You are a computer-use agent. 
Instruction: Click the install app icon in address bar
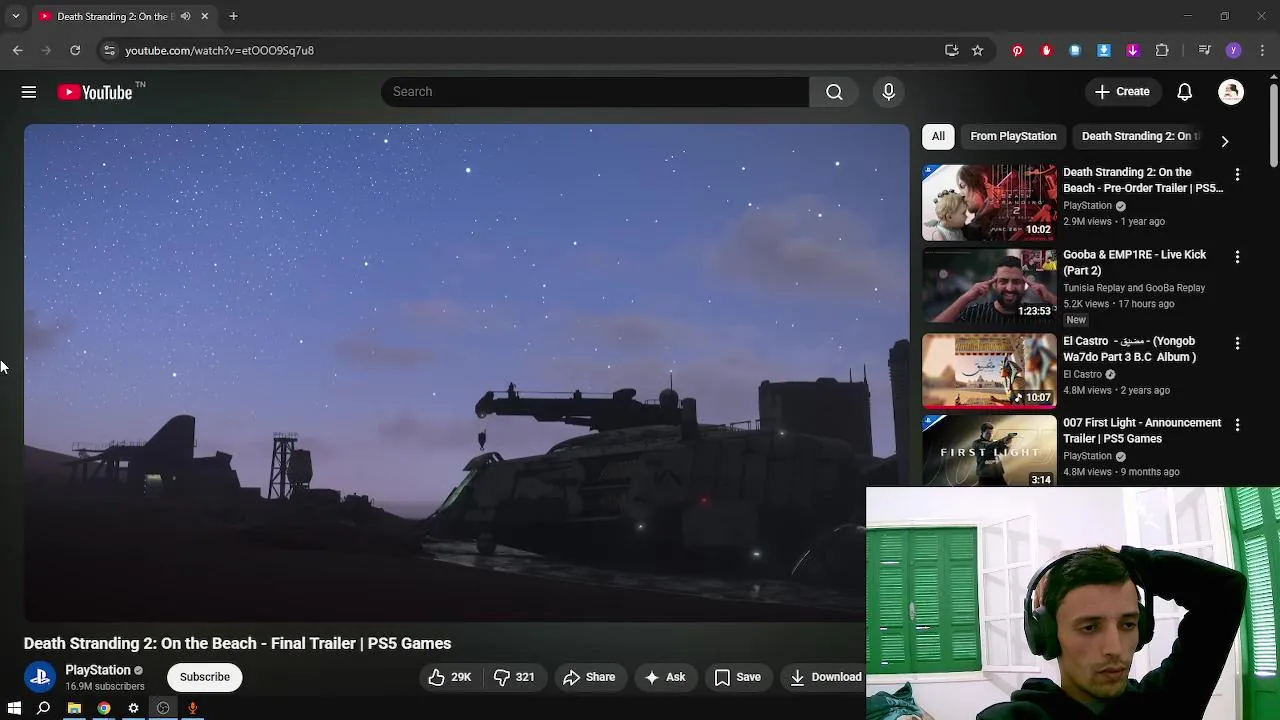click(x=951, y=50)
